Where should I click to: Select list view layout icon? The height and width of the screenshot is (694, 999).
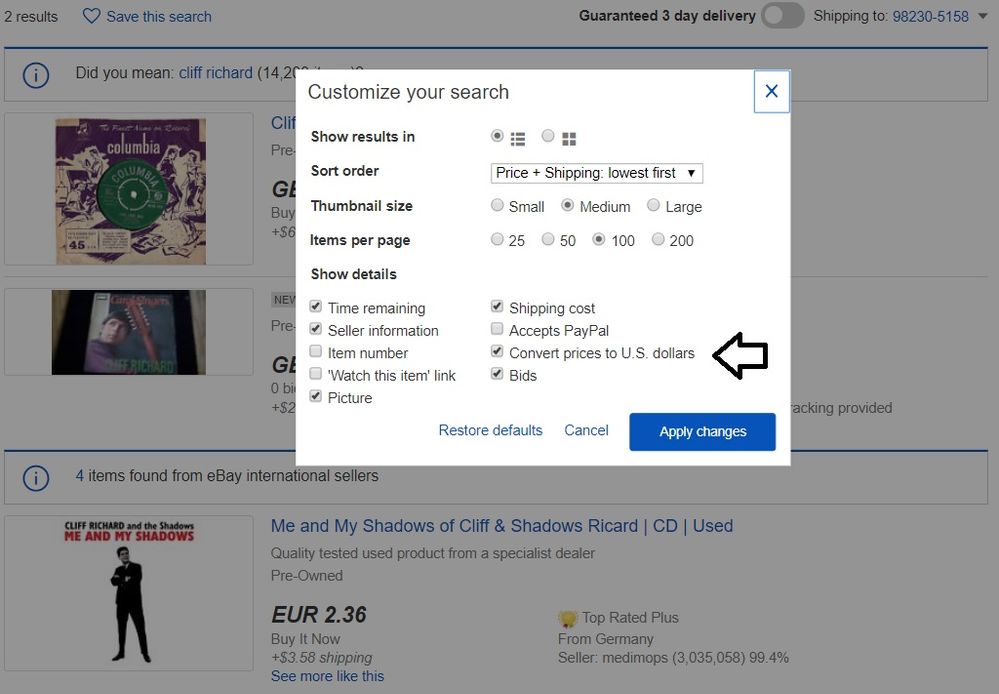point(518,138)
